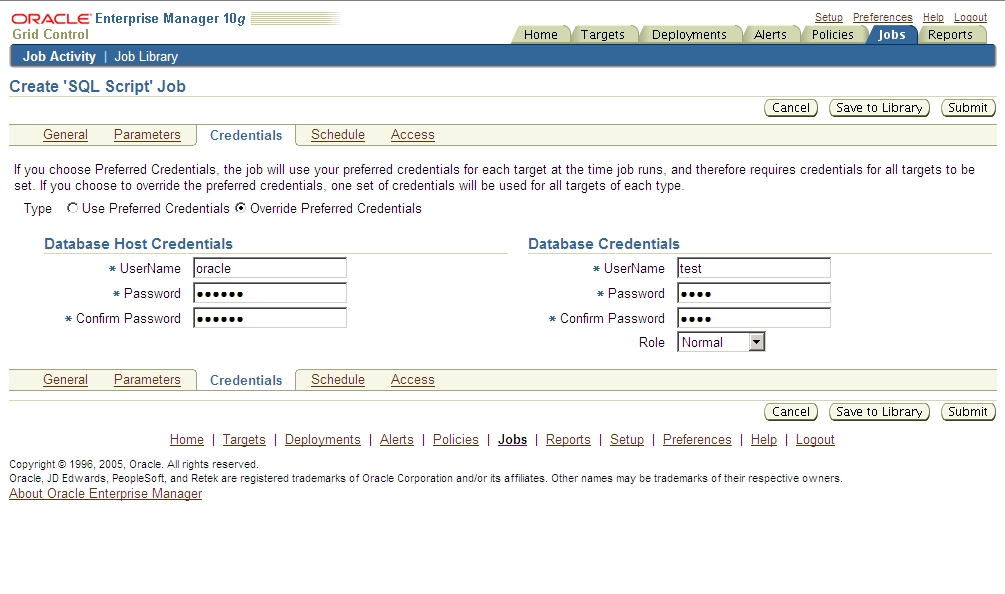
Task: Click footer Logout link
Action: point(815,440)
